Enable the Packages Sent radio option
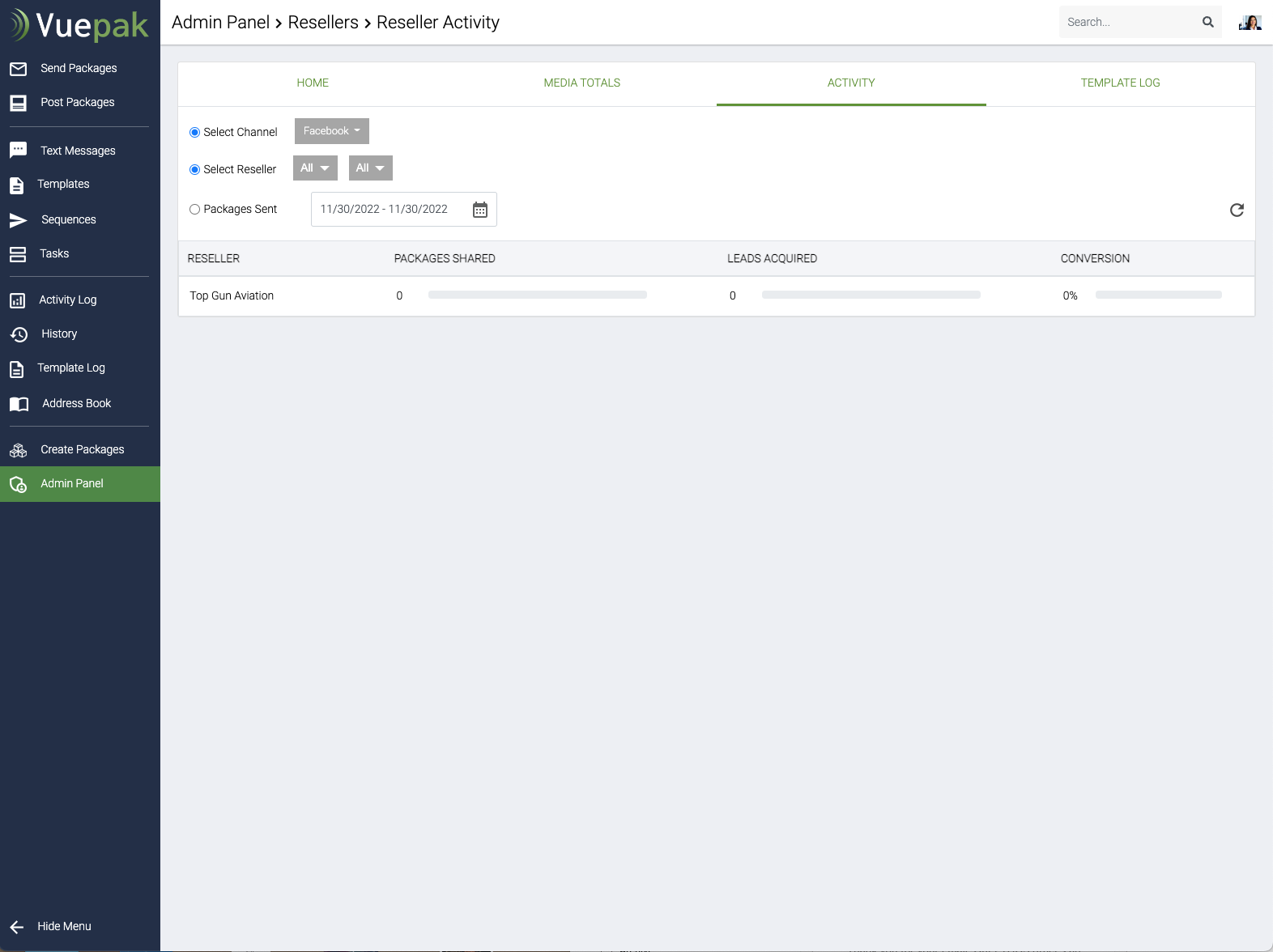The width and height of the screenshot is (1273, 952). [x=194, y=210]
